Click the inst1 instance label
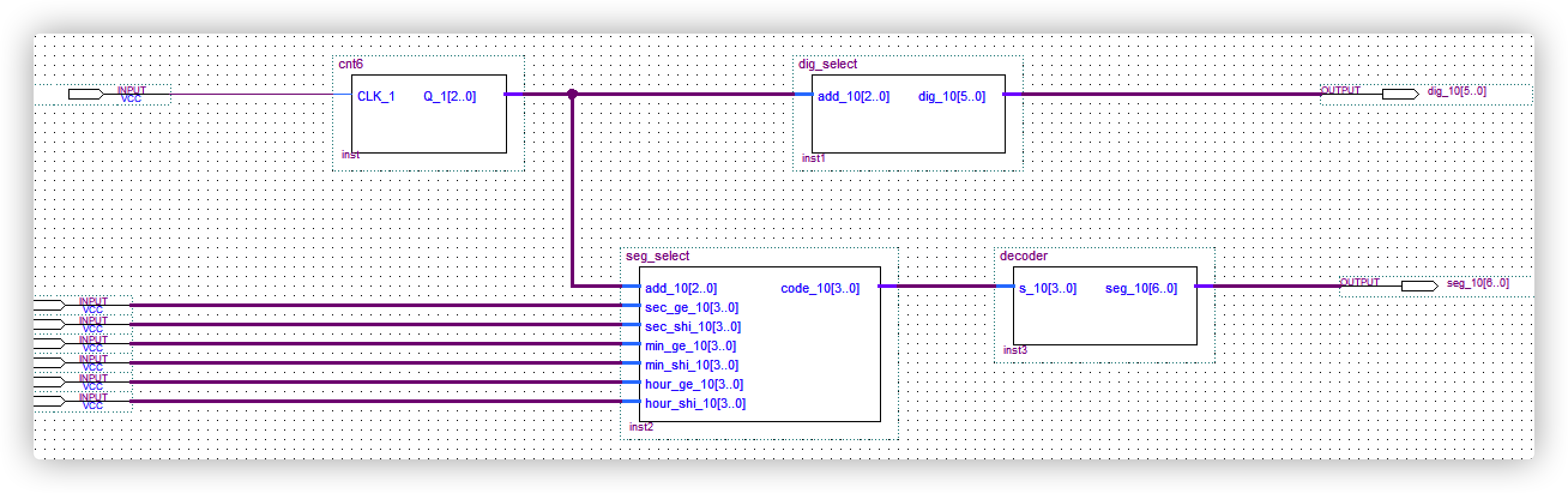 coord(813,158)
